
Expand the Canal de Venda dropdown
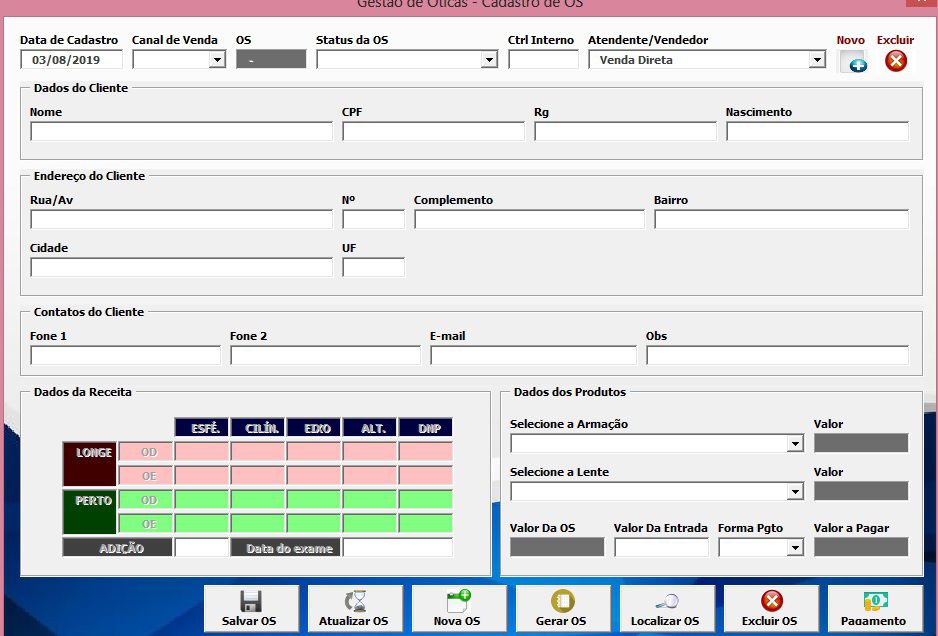pos(217,60)
